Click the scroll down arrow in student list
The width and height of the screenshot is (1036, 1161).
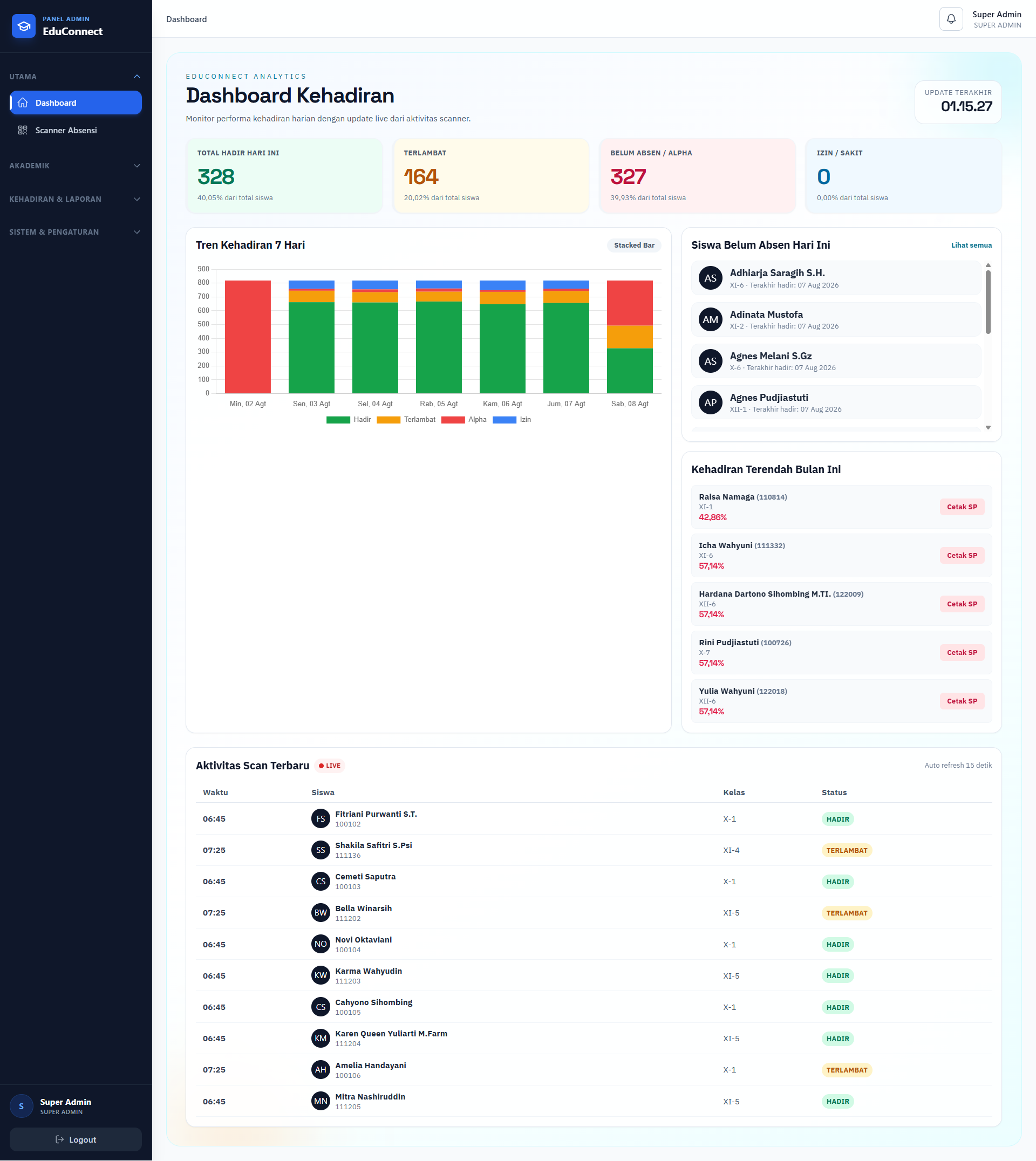point(988,427)
